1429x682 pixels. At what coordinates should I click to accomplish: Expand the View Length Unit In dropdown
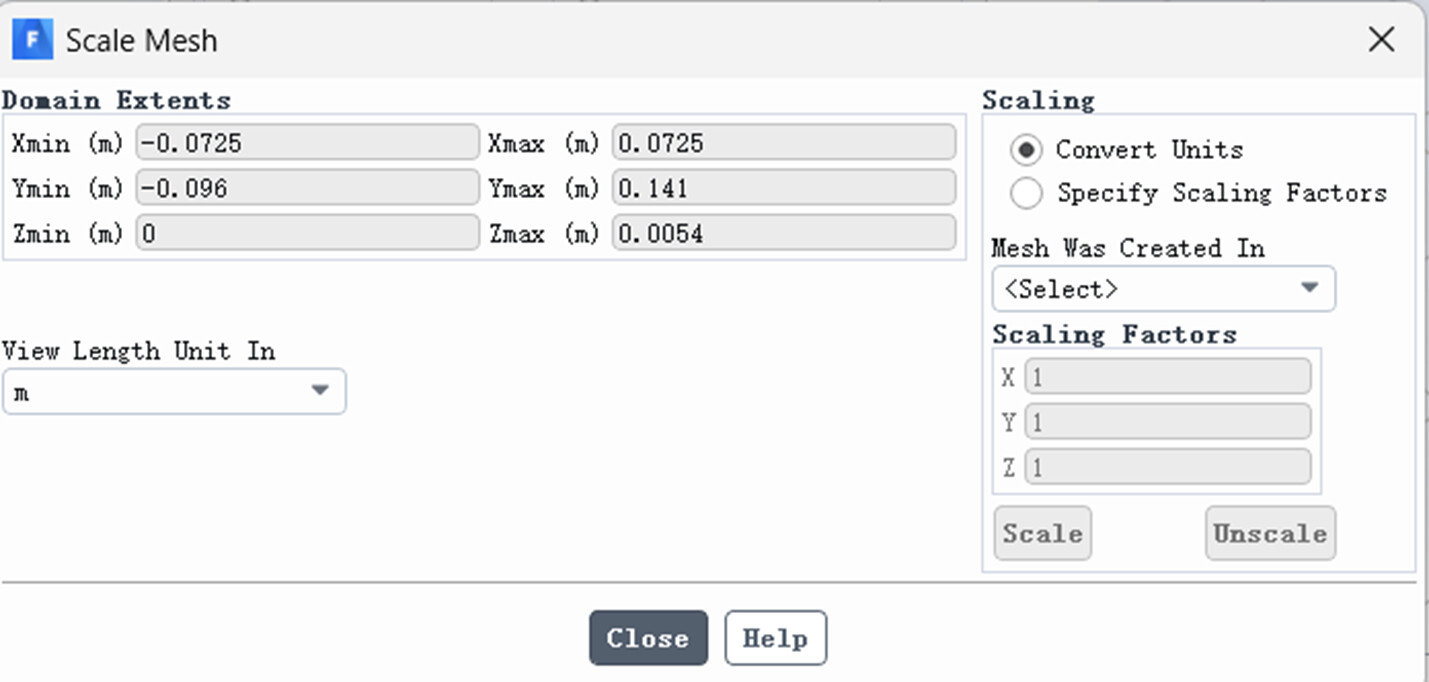(x=174, y=391)
